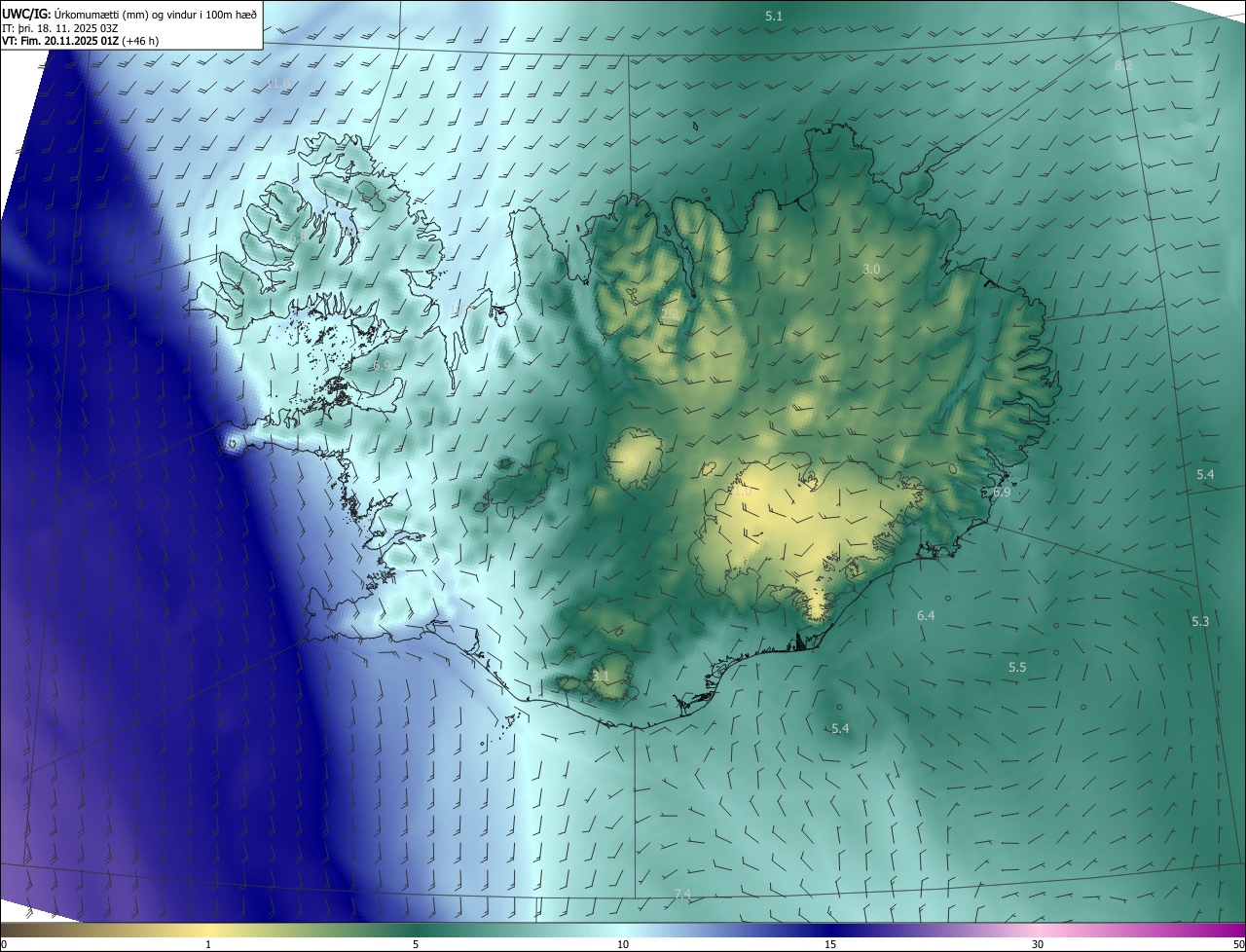
Task: Click the 5.1 value north of Iceland
Action: [x=774, y=16]
